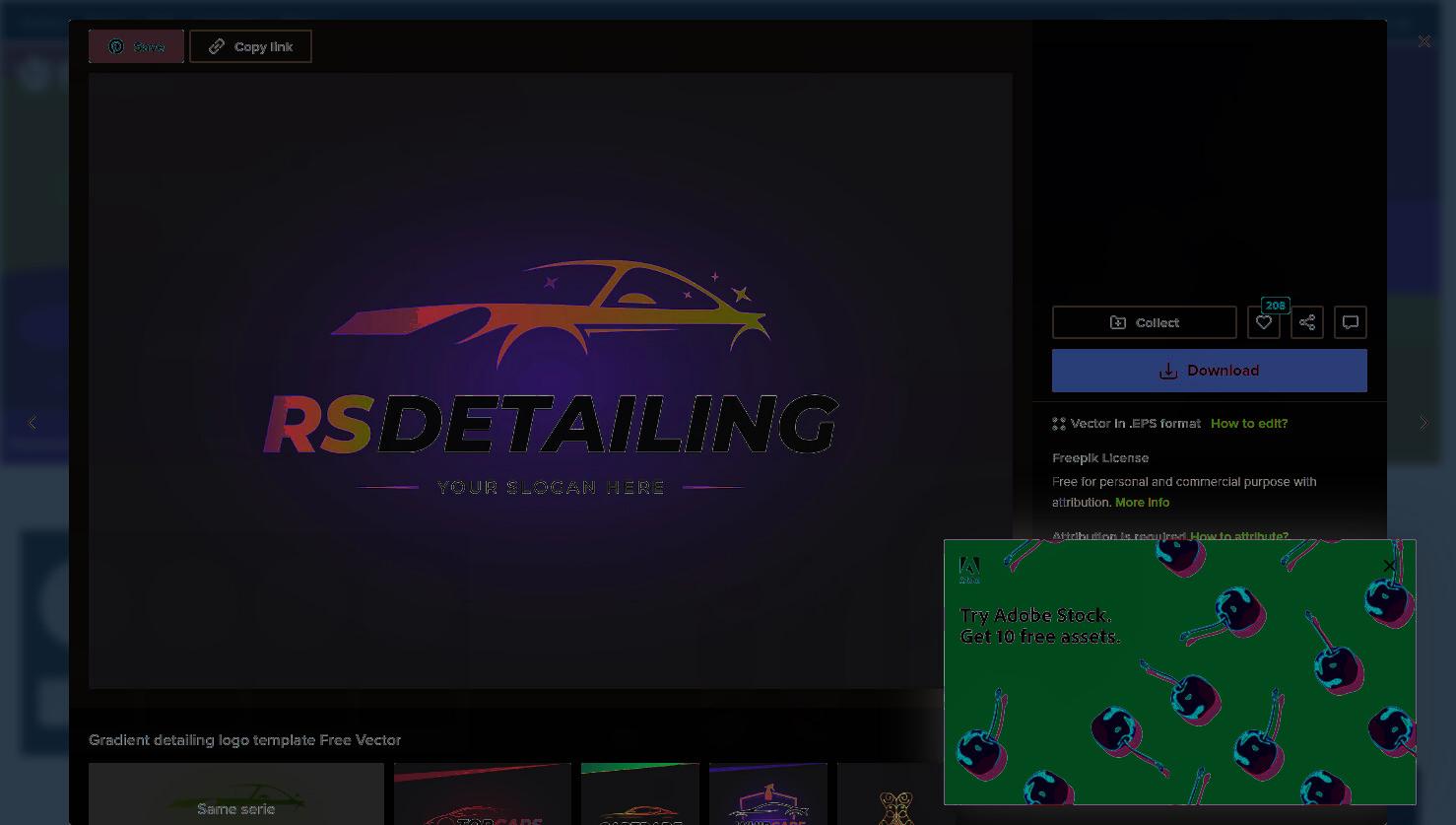This screenshot has width=1456, height=825.
Task: Open the red car logo thumbnail
Action: click(x=483, y=793)
